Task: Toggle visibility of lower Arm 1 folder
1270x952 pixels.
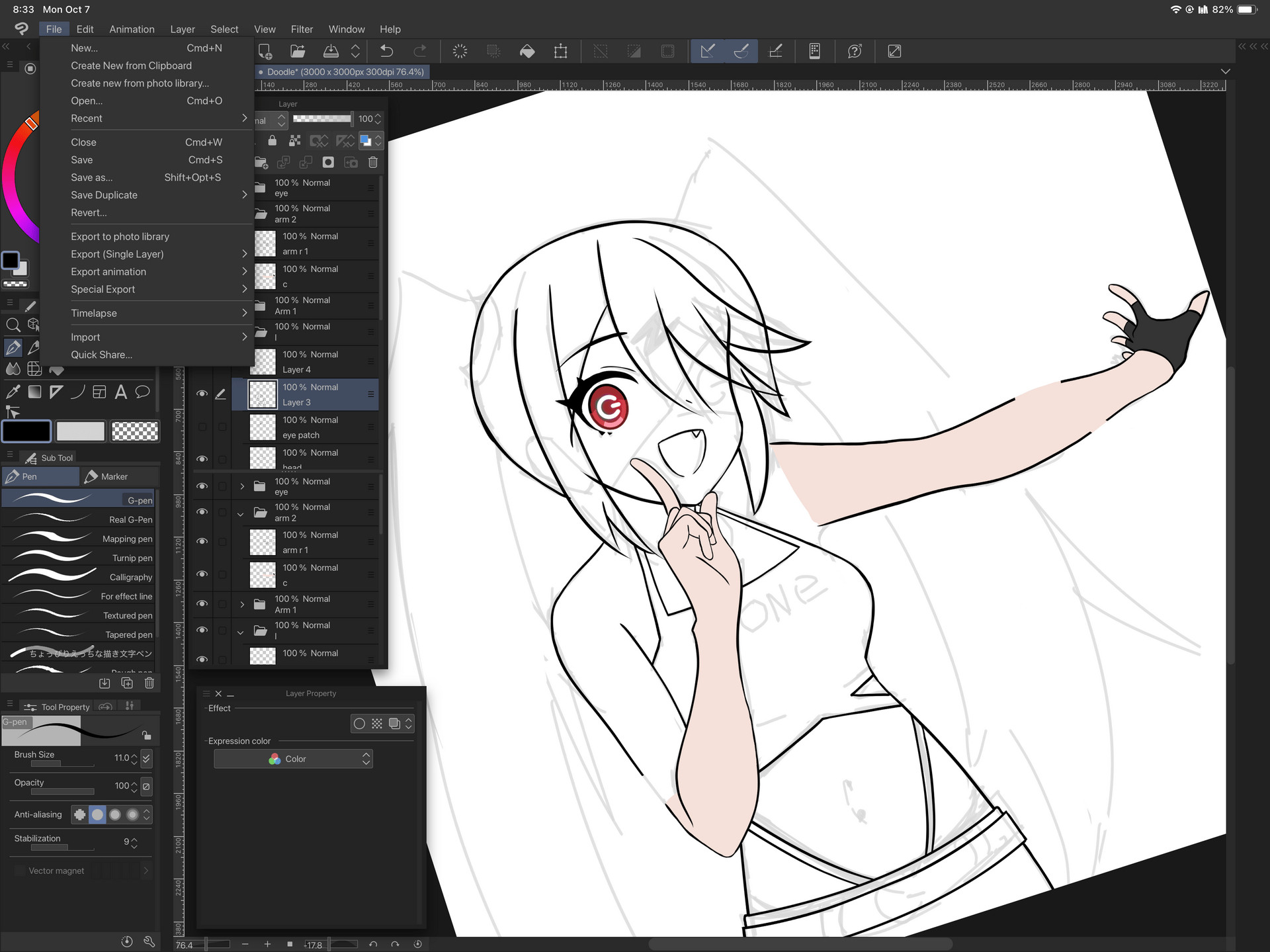Action: coord(202,604)
